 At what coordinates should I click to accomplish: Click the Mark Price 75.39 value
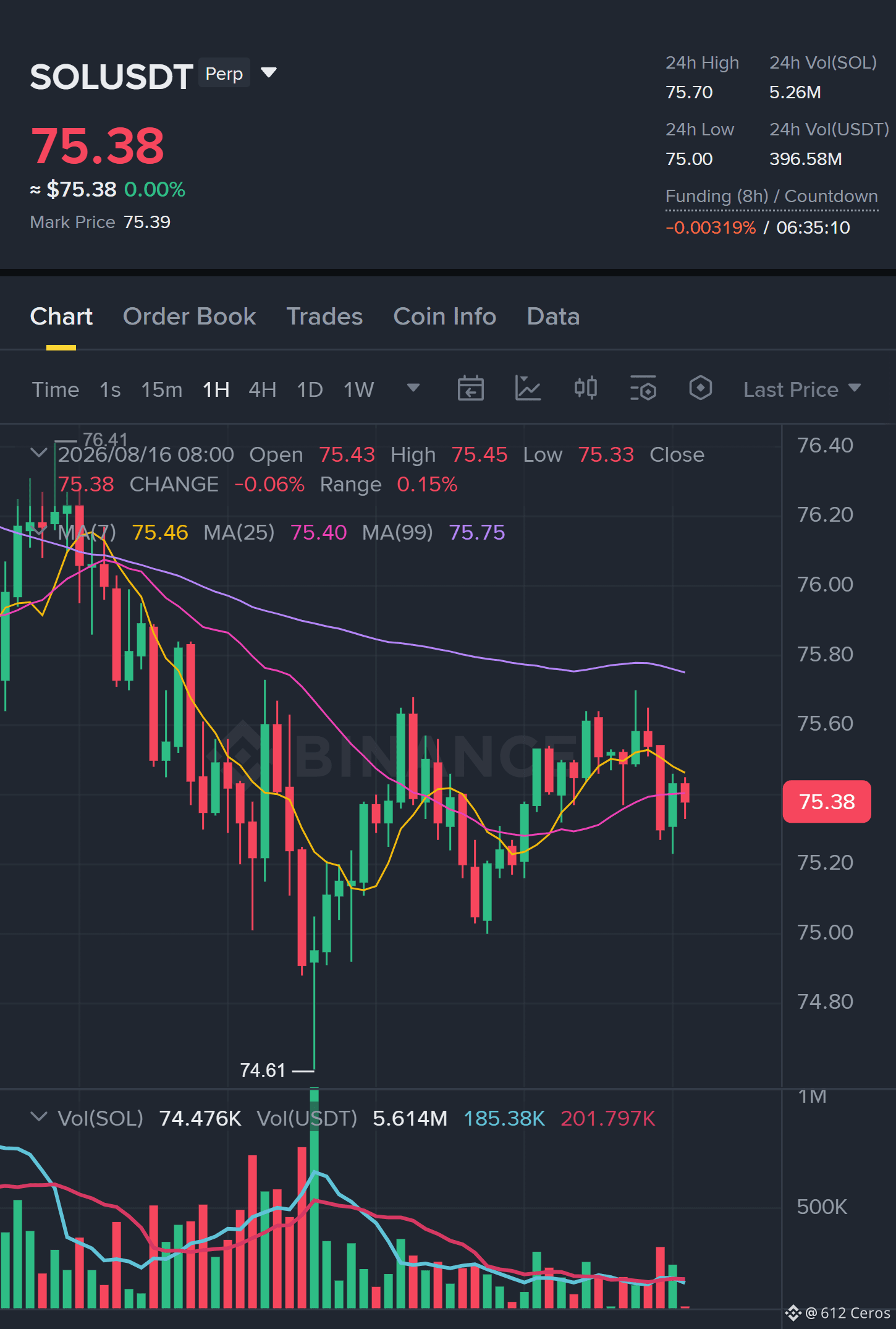coord(147,222)
